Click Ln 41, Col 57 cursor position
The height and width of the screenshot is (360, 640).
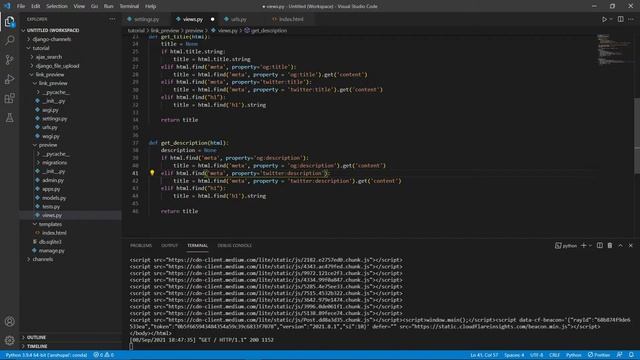pyautogui.click(x=484, y=355)
